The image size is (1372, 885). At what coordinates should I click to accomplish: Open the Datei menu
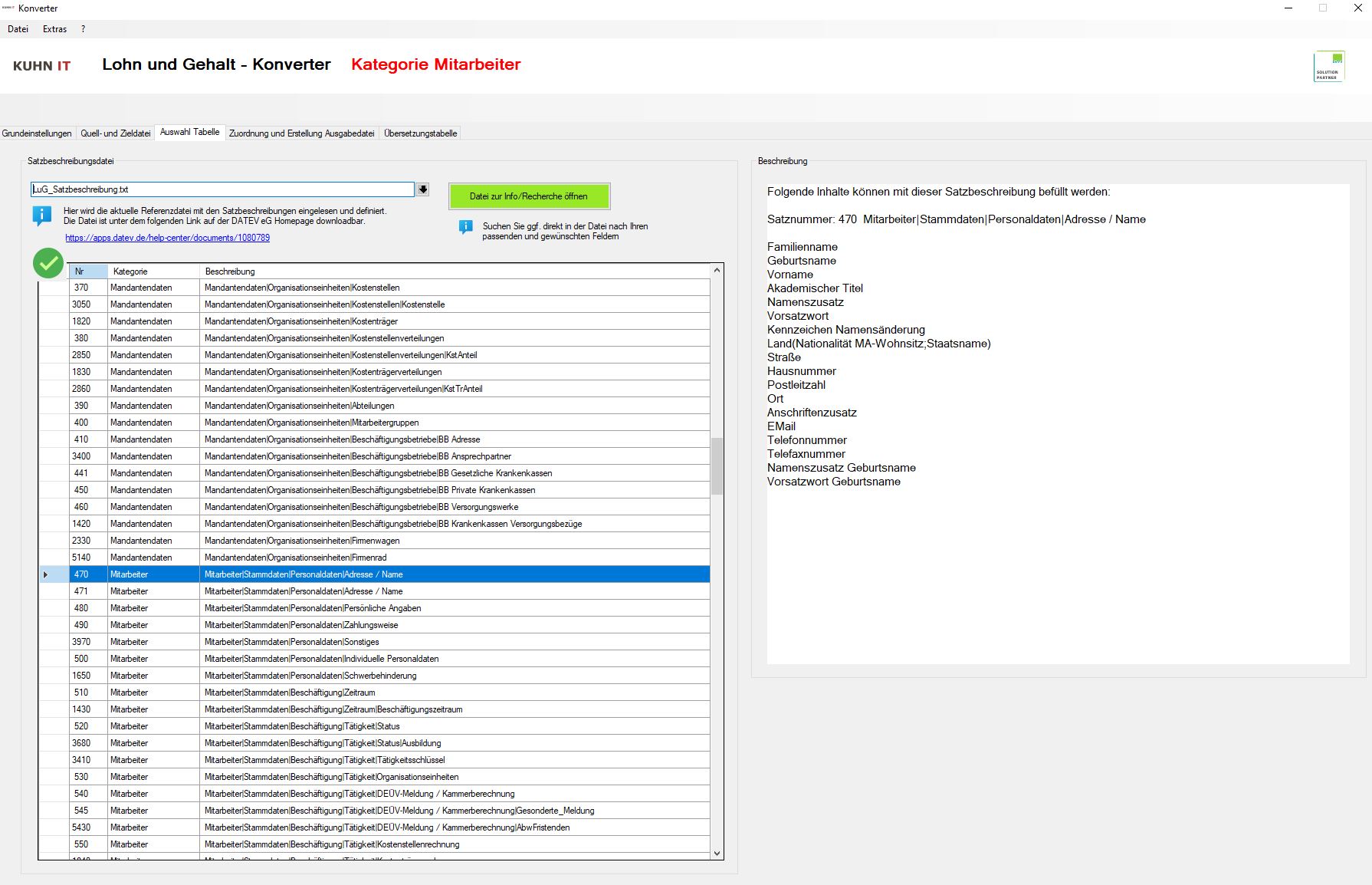17,28
